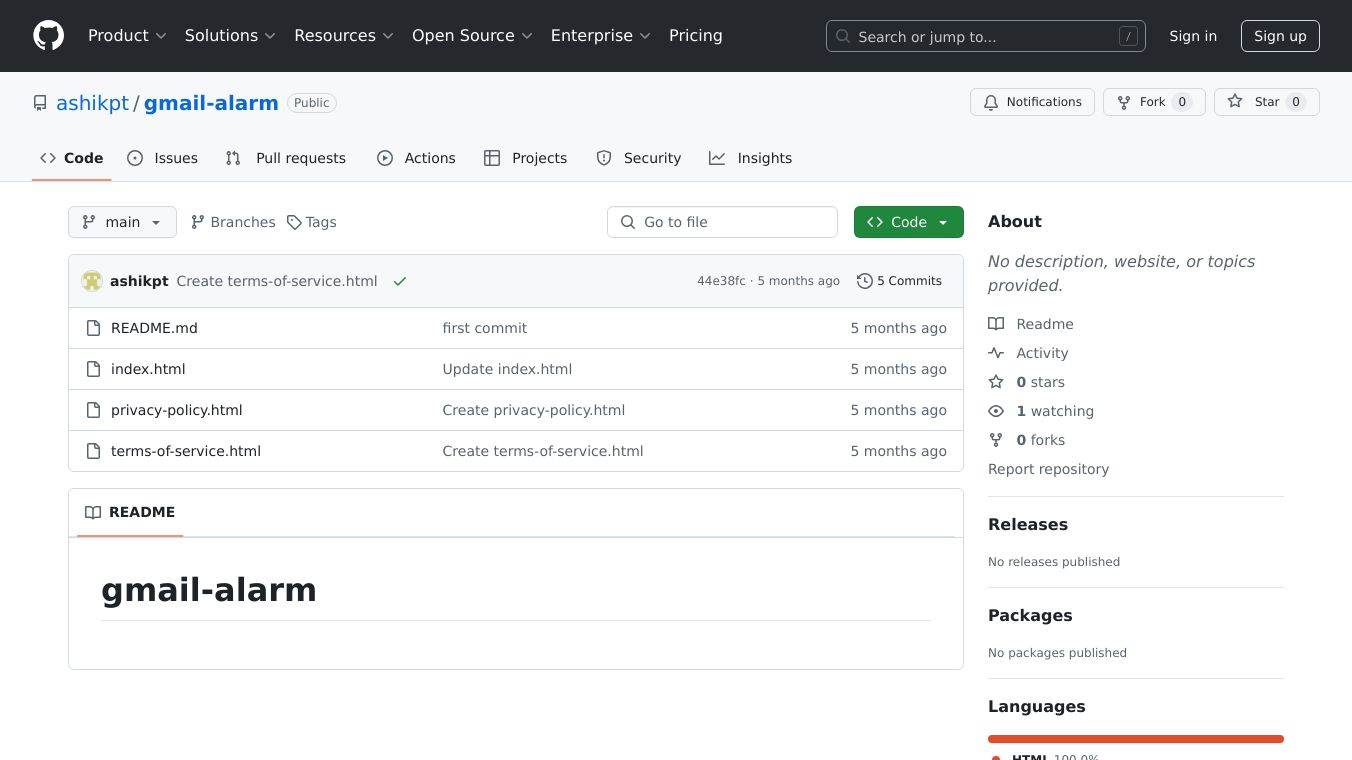Click the HTML language bar
This screenshot has width=1352, height=760.
point(1135,739)
